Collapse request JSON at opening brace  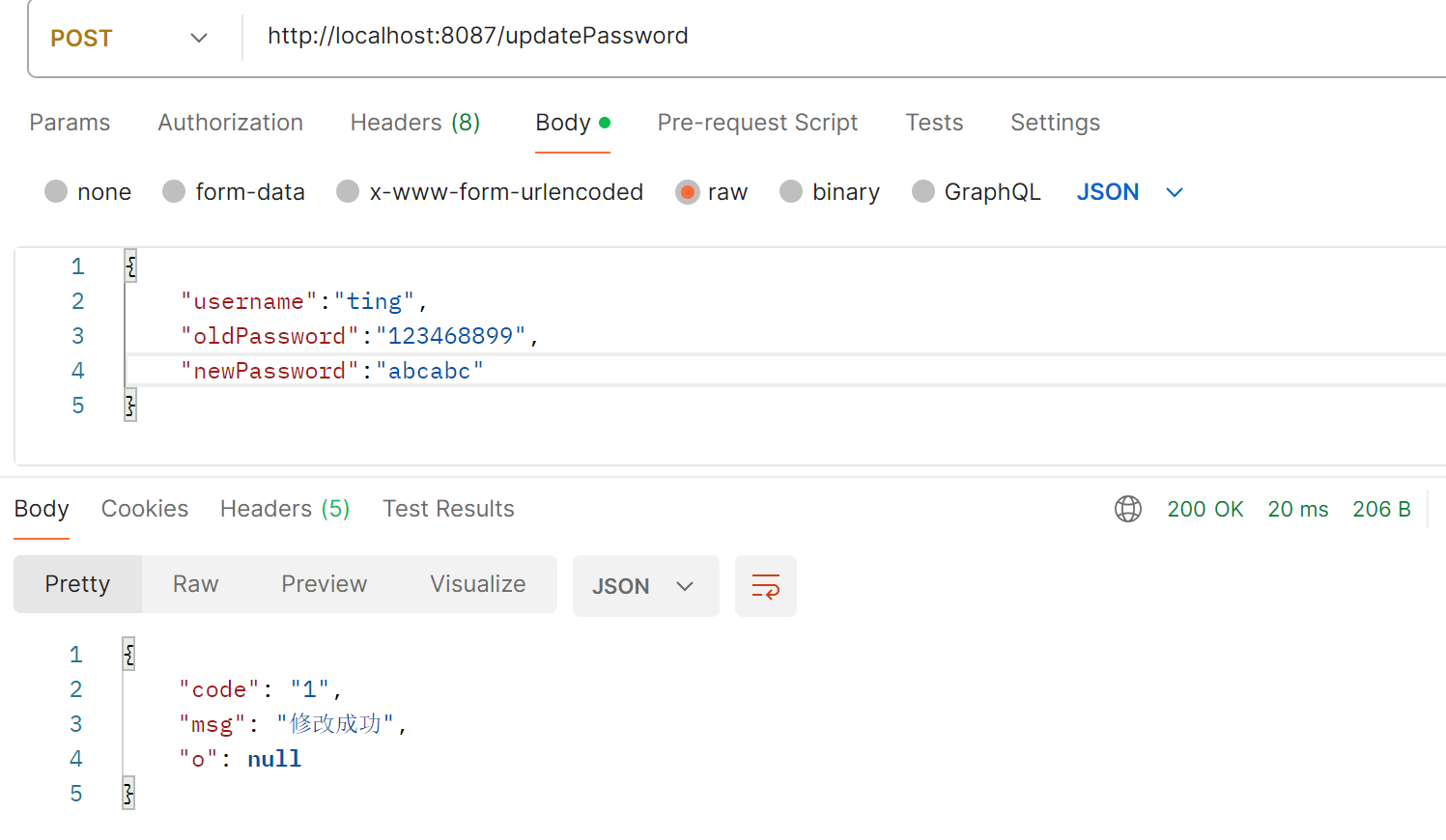(x=130, y=266)
